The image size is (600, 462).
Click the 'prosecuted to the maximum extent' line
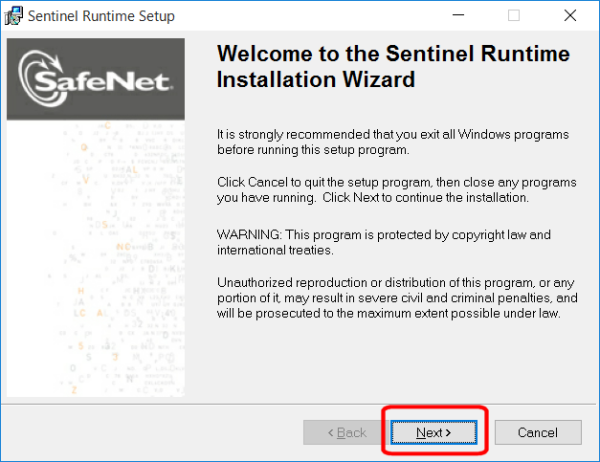click(389, 313)
